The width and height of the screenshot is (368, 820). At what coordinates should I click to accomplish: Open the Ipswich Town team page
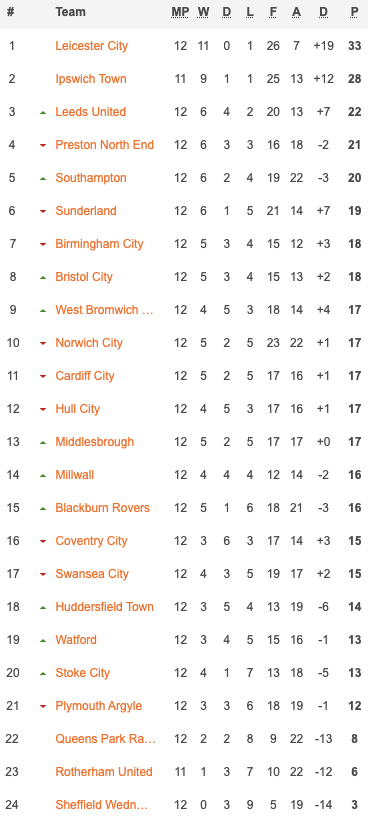point(91,78)
